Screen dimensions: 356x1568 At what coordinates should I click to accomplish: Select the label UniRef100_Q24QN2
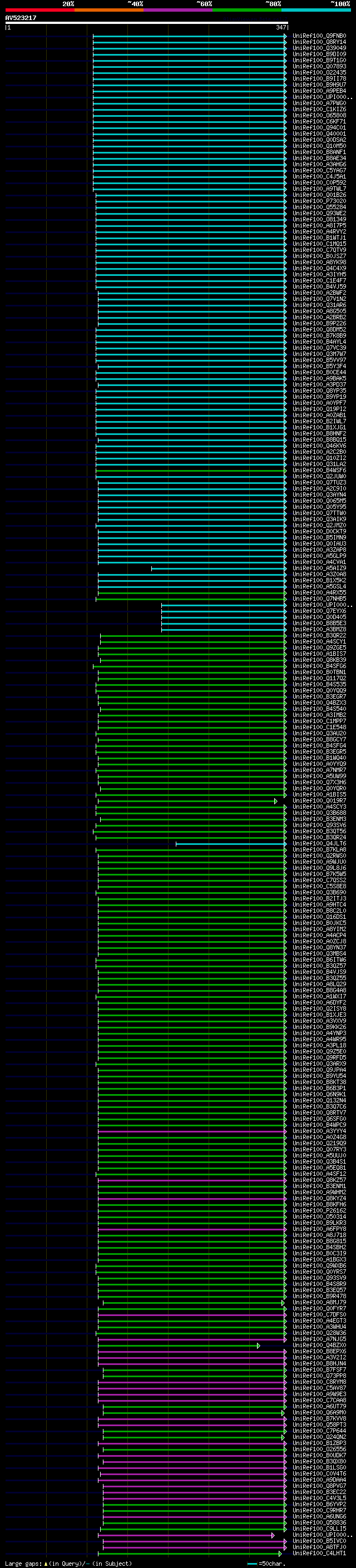click(319, 1437)
